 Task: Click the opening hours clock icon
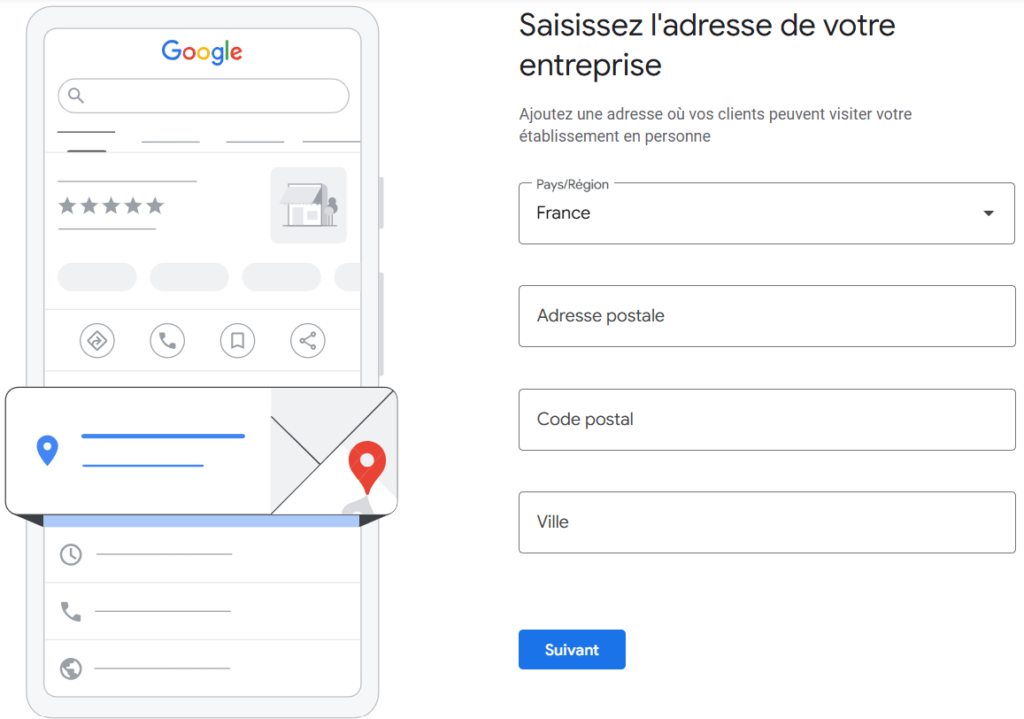point(70,554)
